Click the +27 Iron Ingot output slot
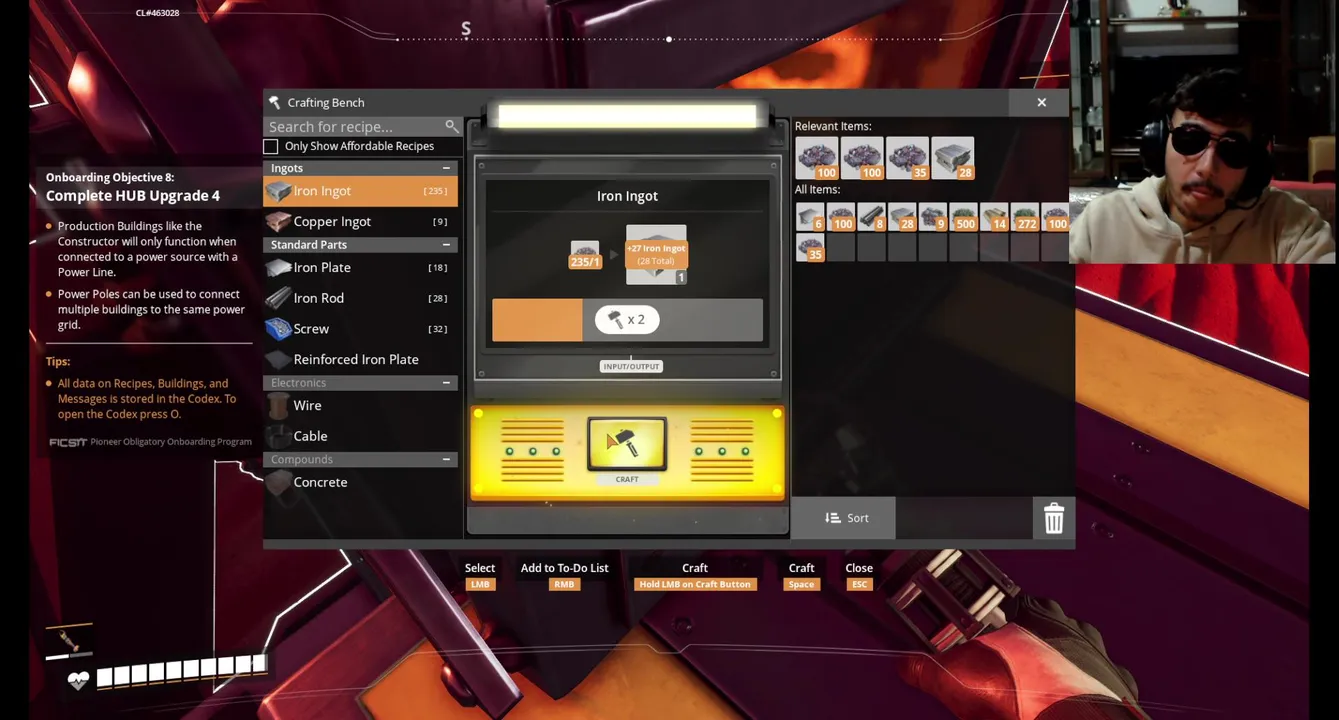Screen dimensions: 1339x720 pos(656,255)
